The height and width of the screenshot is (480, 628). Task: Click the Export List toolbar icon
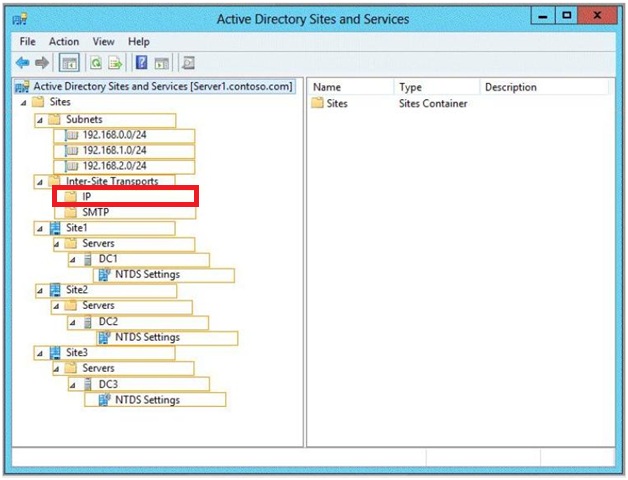click(115, 63)
